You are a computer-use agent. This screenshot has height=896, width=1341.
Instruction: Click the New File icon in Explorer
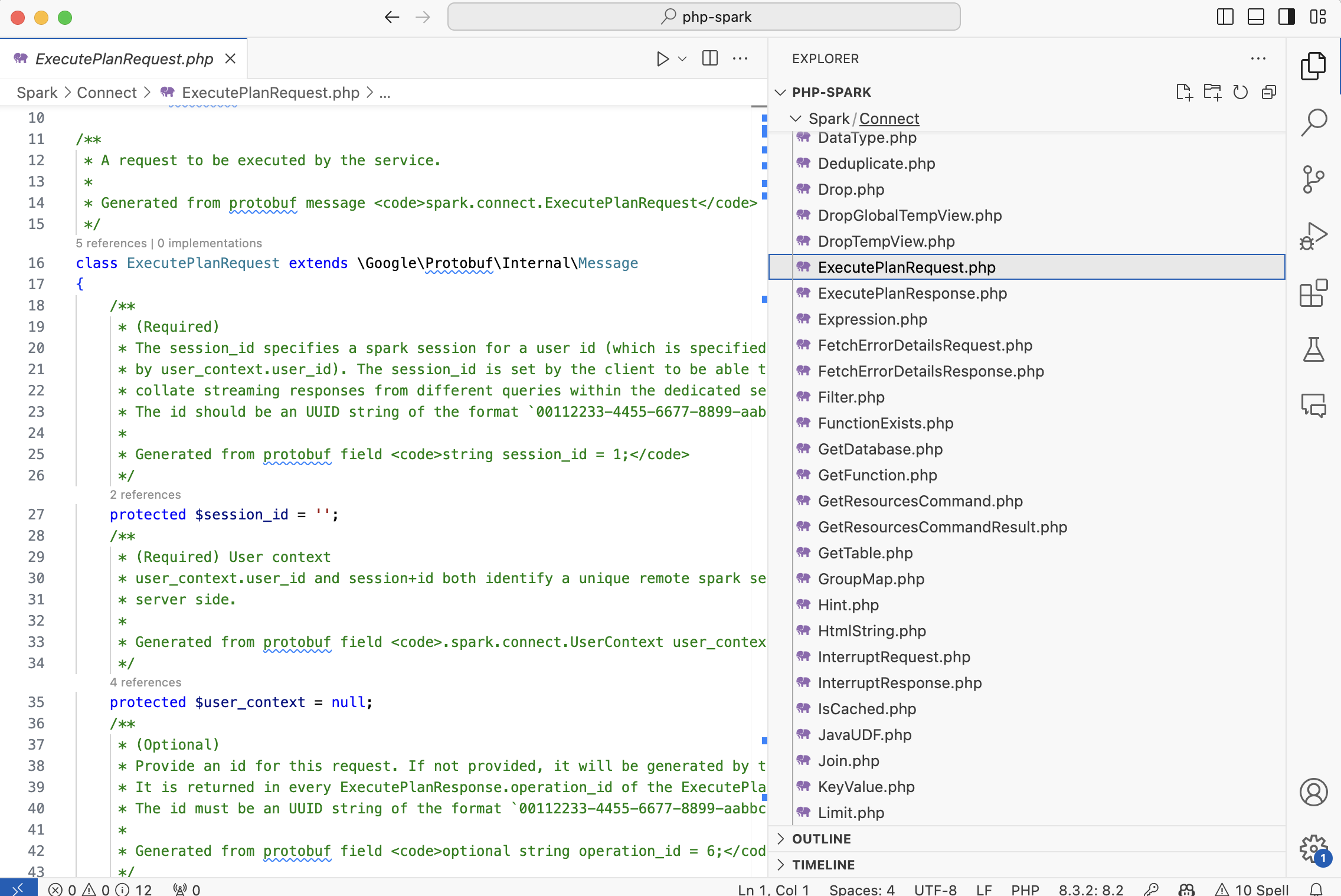1184,92
